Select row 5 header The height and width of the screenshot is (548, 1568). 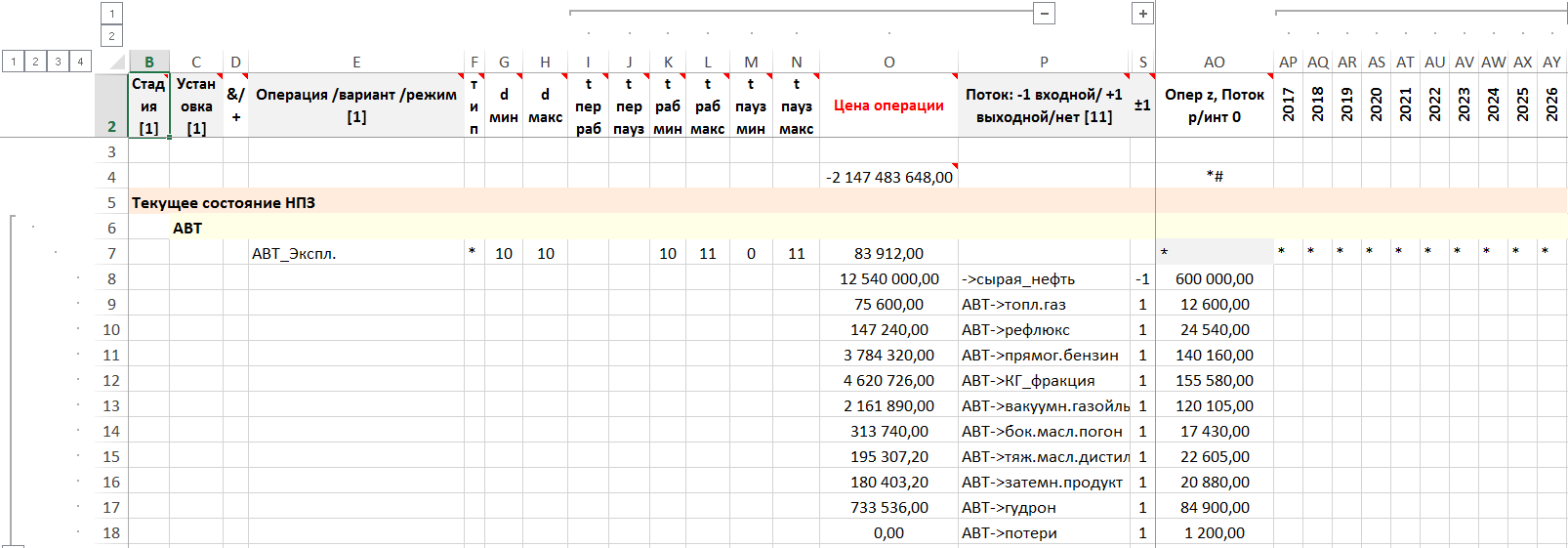[x=111, y=202]
